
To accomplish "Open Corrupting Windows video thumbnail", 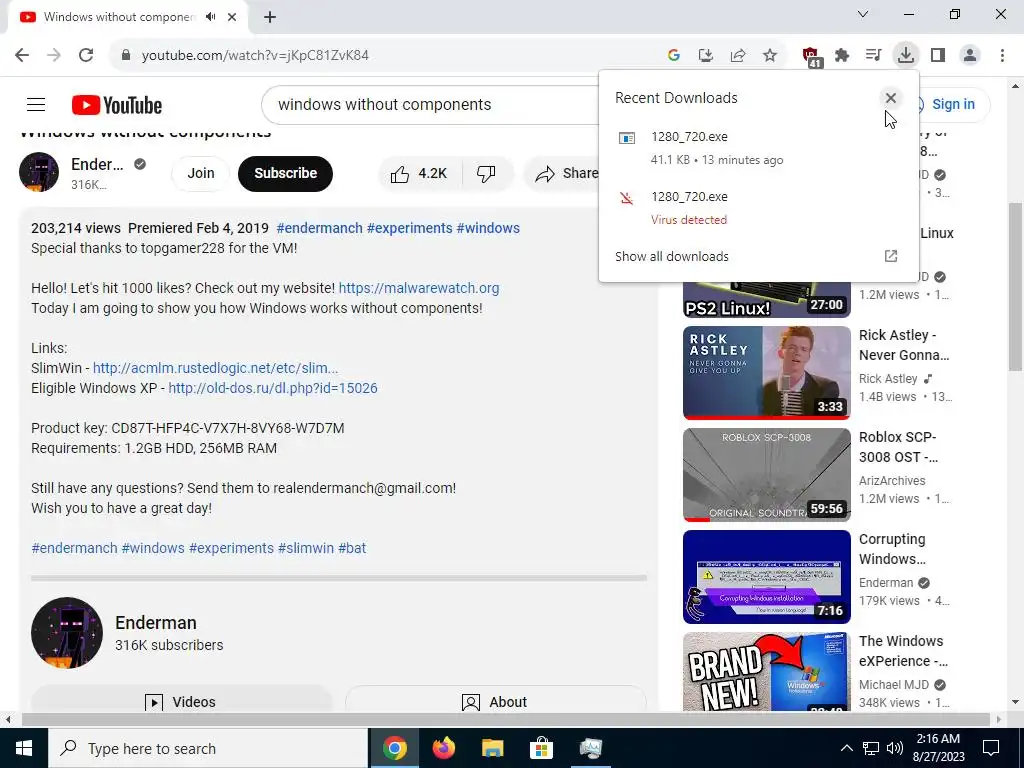I will point(767,577).
